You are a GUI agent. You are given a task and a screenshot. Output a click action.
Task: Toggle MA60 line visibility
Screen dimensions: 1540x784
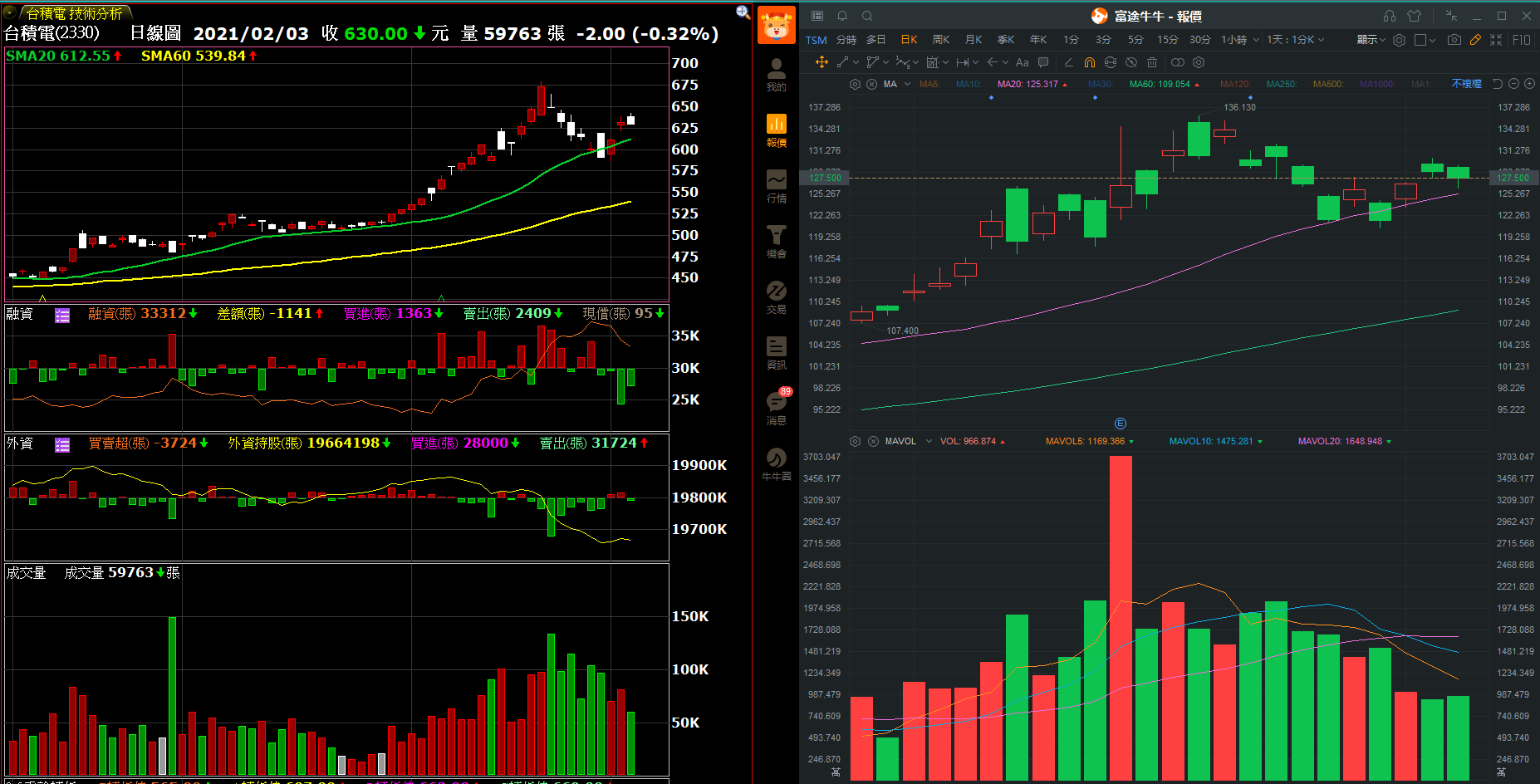1165,84
